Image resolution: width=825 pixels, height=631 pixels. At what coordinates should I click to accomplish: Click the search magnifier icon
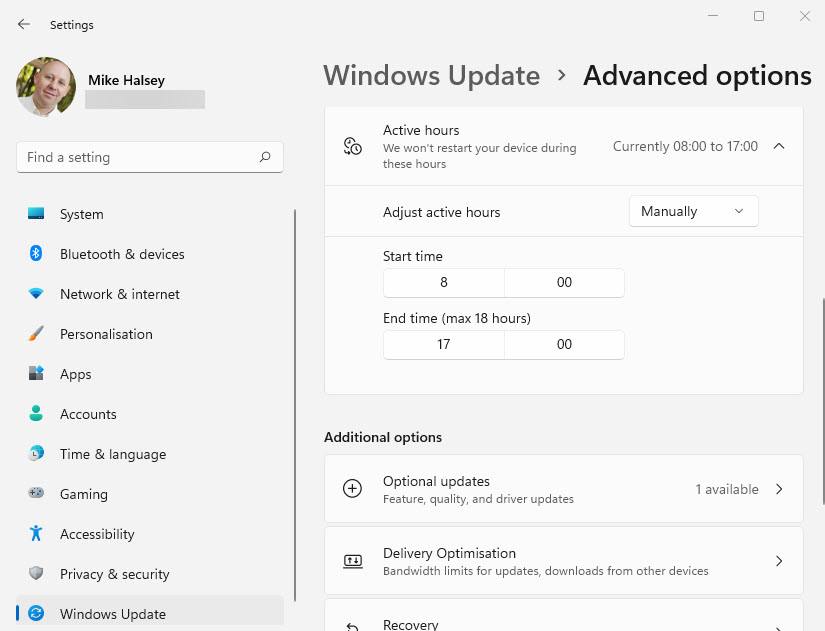point(265,157)
